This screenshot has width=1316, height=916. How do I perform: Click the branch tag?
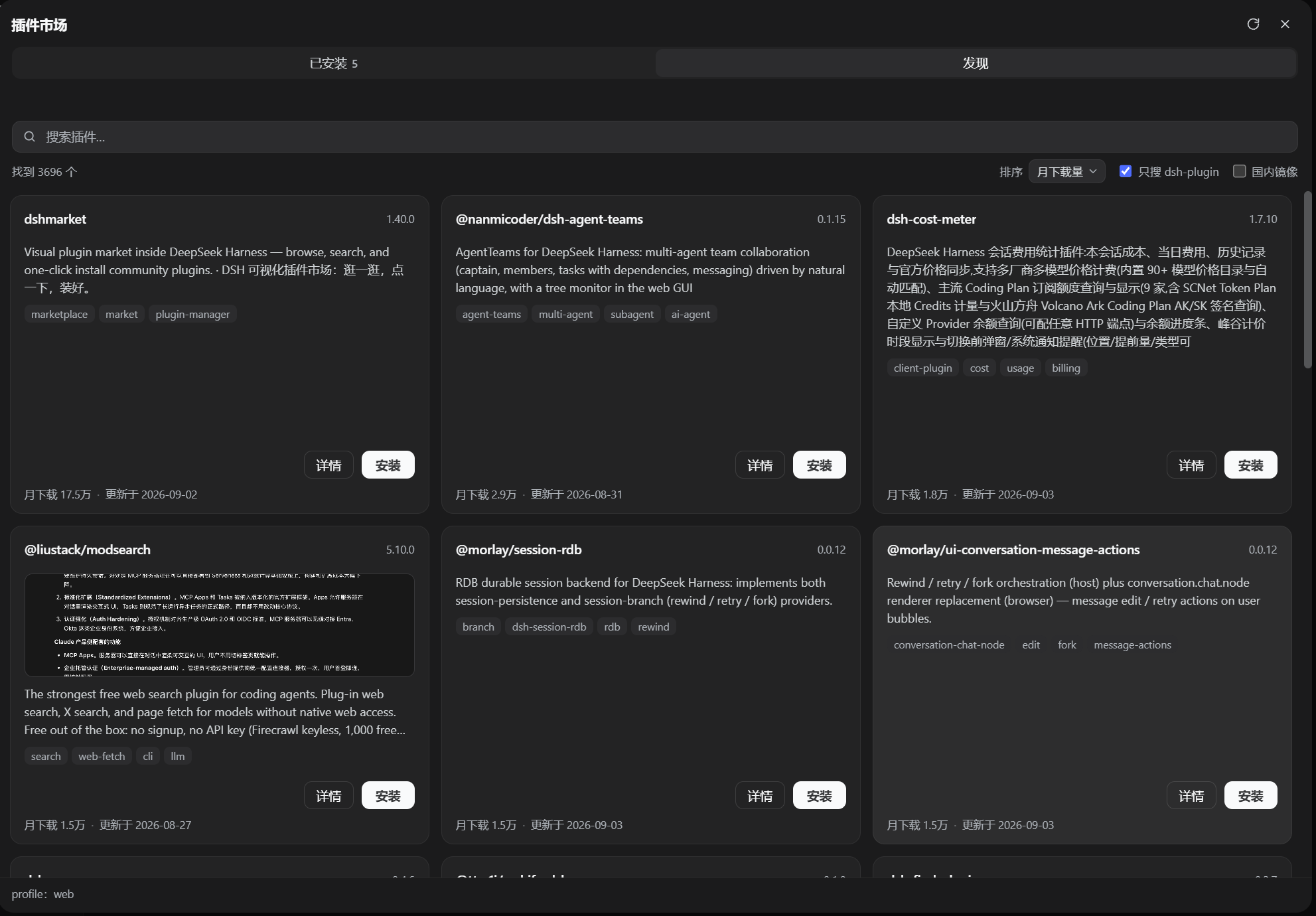478,627
